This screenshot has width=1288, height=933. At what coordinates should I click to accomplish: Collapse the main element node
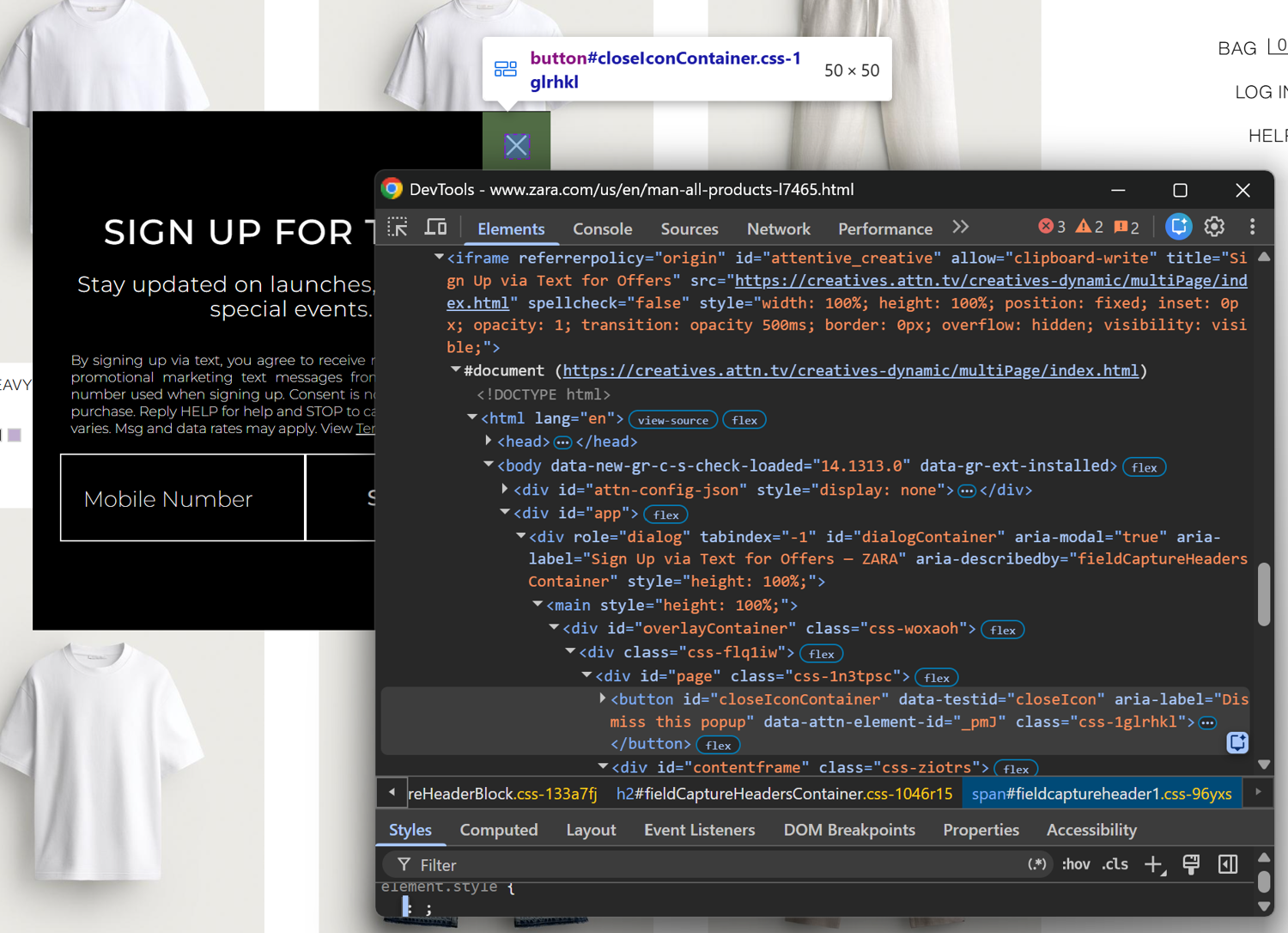coord(538,605)
